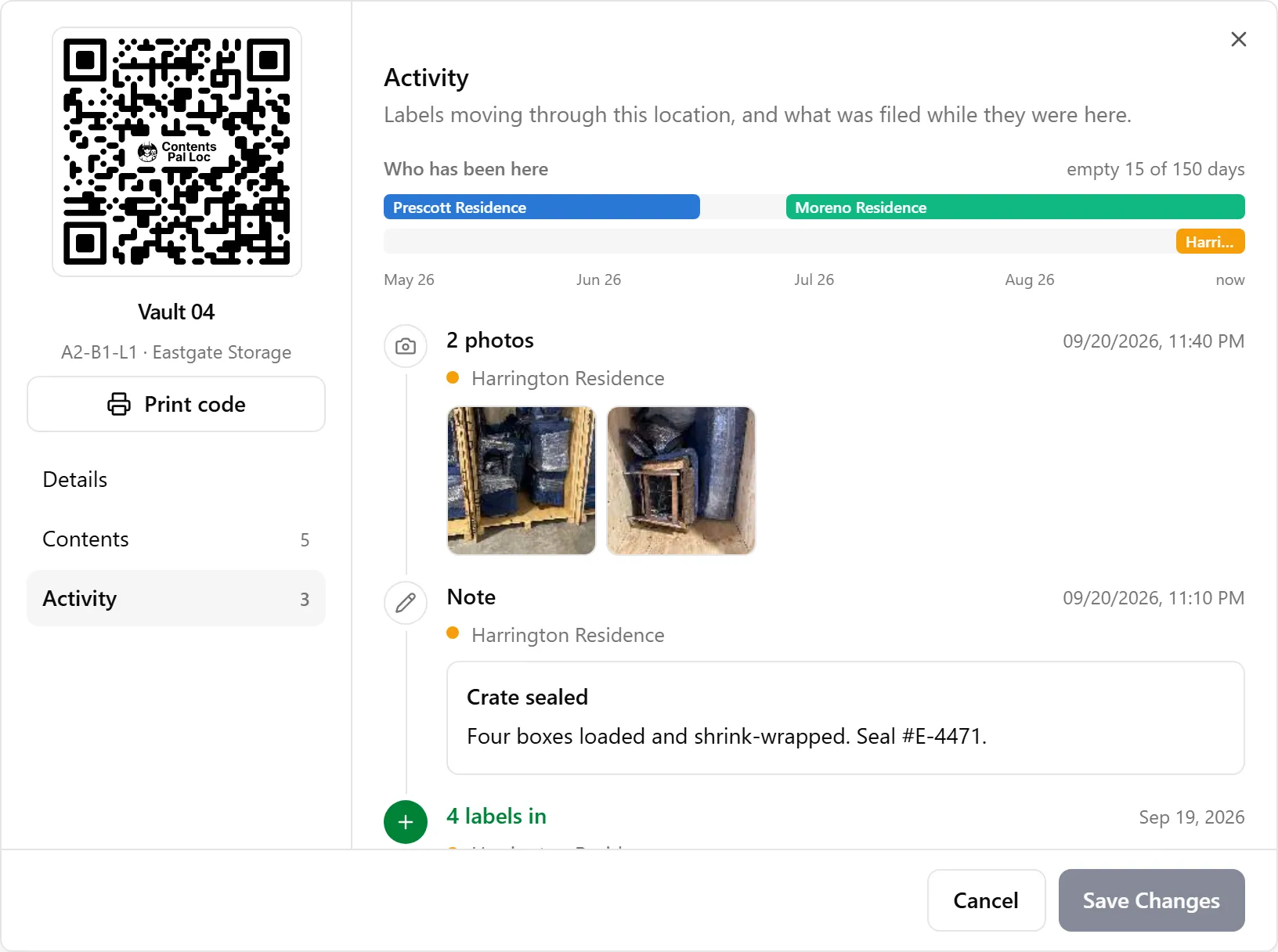
Task: Click the 09/20/2026, 11:10 PM timestamp
Action: point(1153,598)
